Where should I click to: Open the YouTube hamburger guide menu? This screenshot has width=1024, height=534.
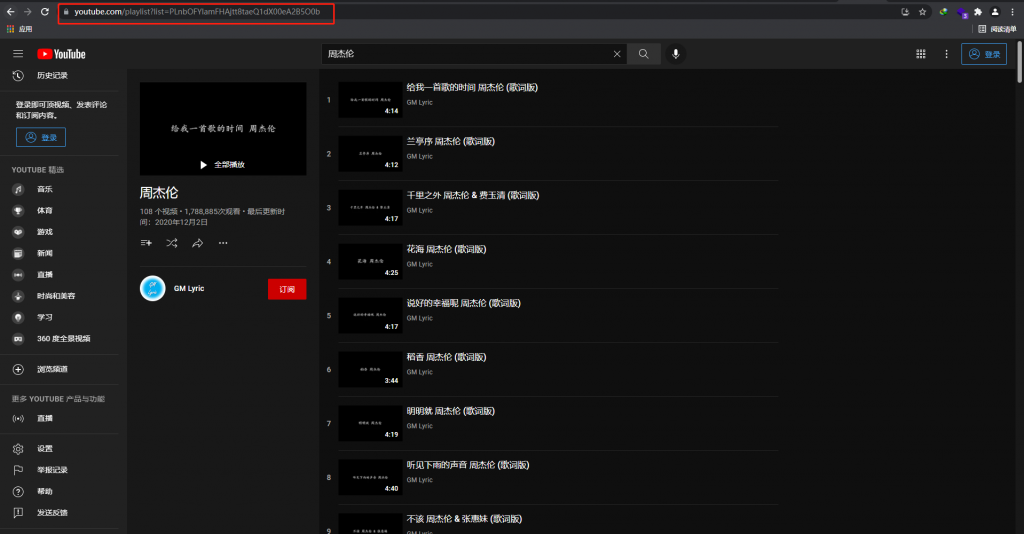(18, 54)
